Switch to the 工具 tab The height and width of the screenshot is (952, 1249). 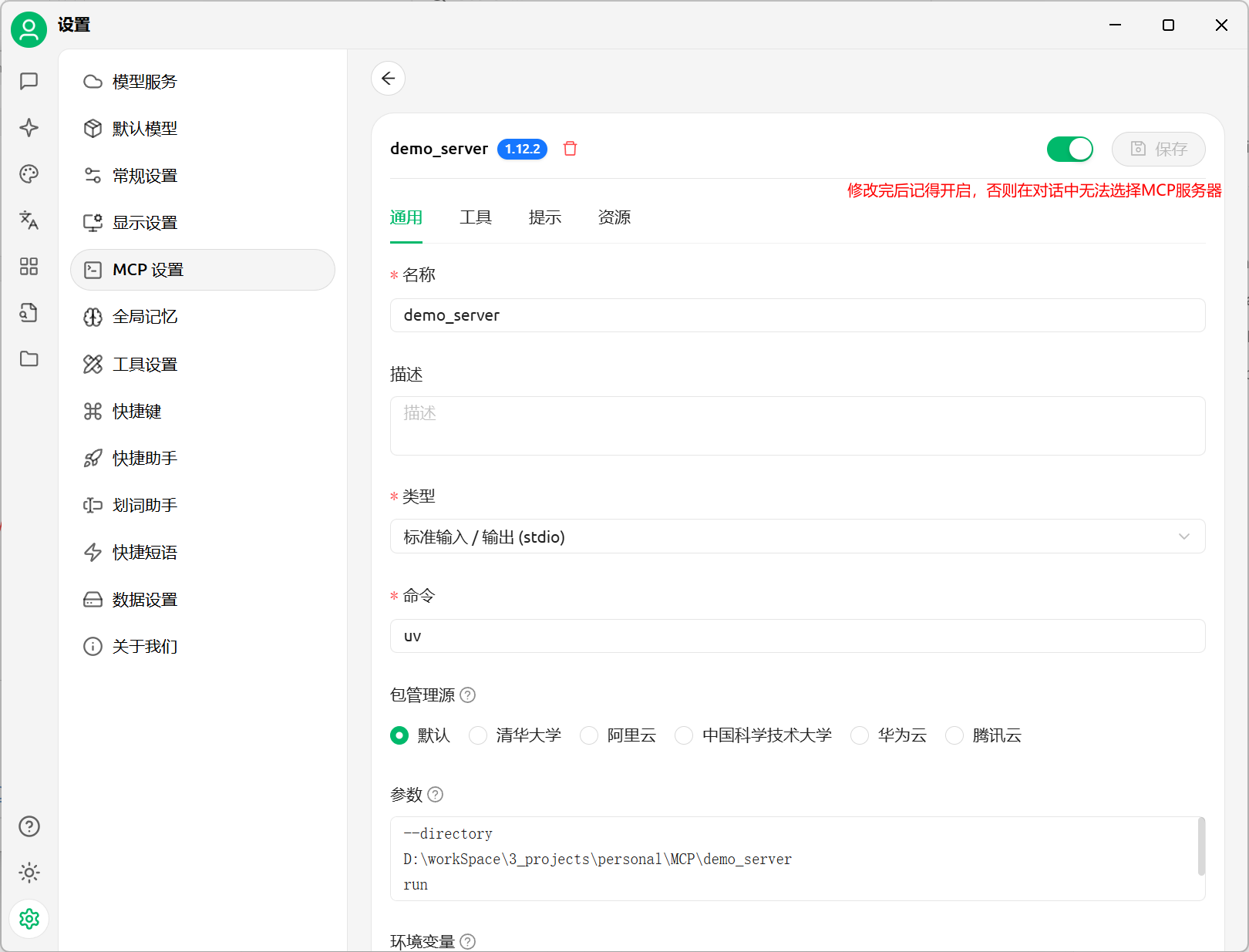click(476, 217)
